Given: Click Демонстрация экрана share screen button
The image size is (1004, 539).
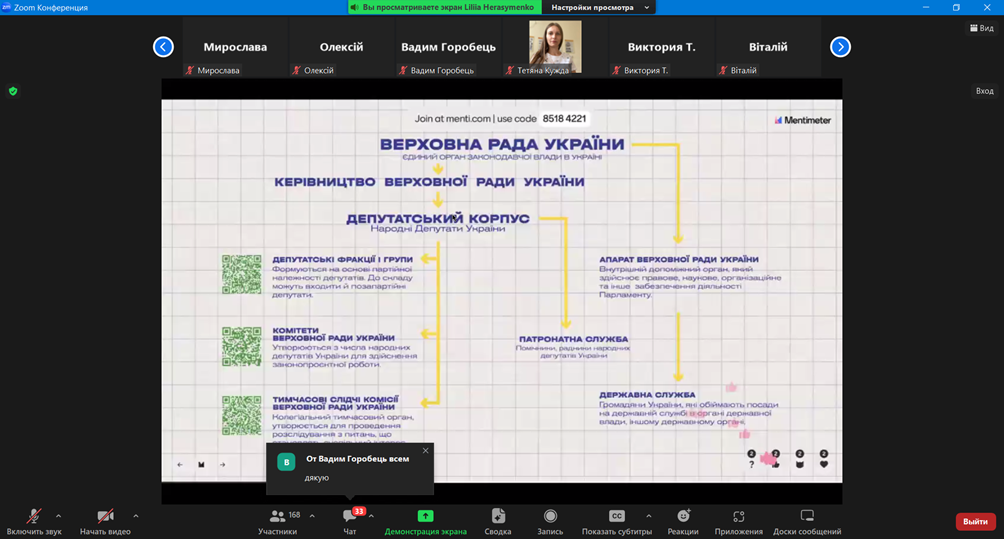Looking at the screenshot, I should point(425,519).
